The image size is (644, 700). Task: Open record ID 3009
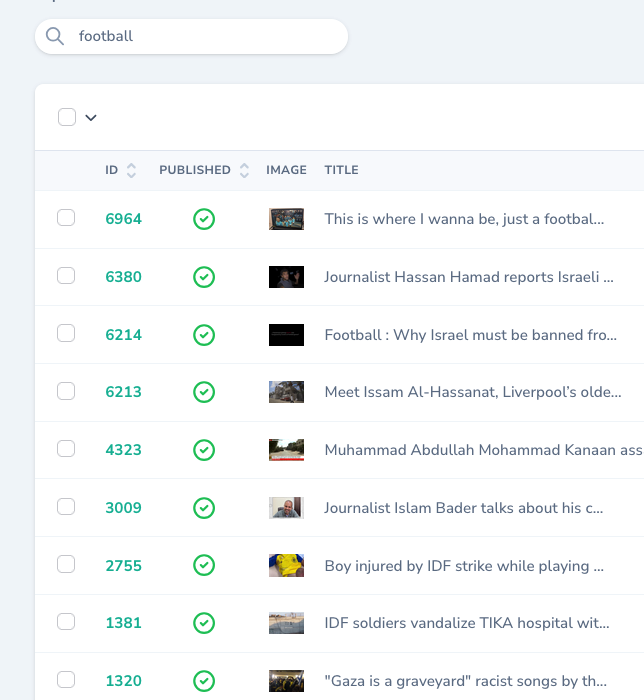[124, 508]
